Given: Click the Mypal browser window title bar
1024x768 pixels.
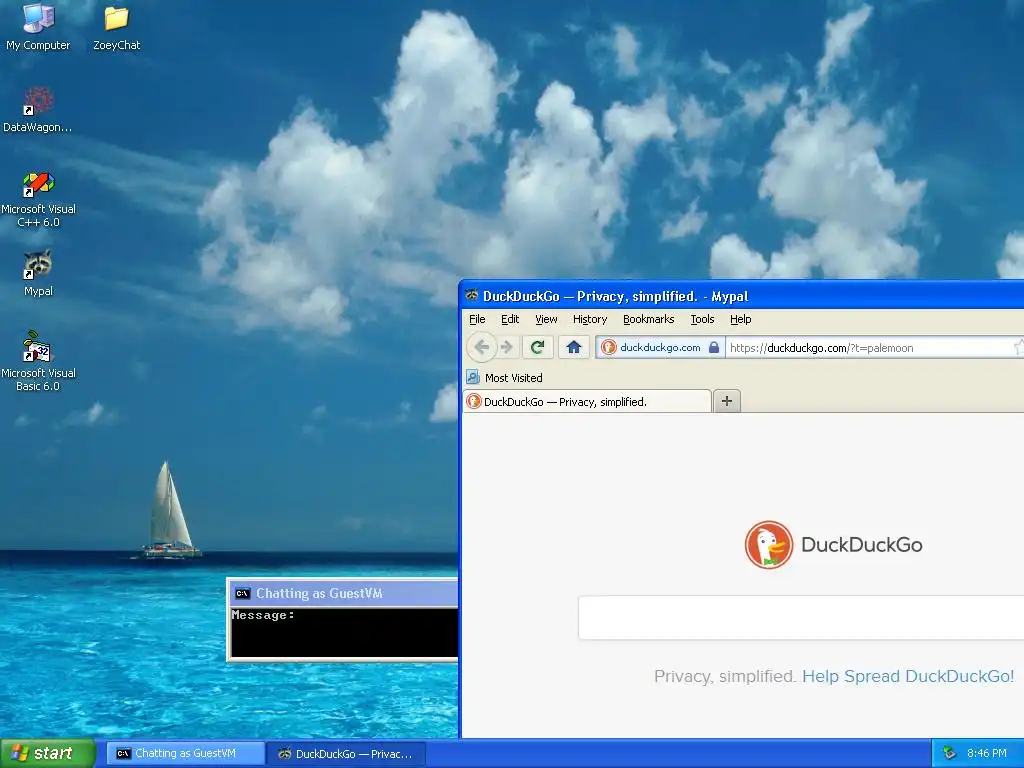Looking at the screenshot, I should coord(741,296).
